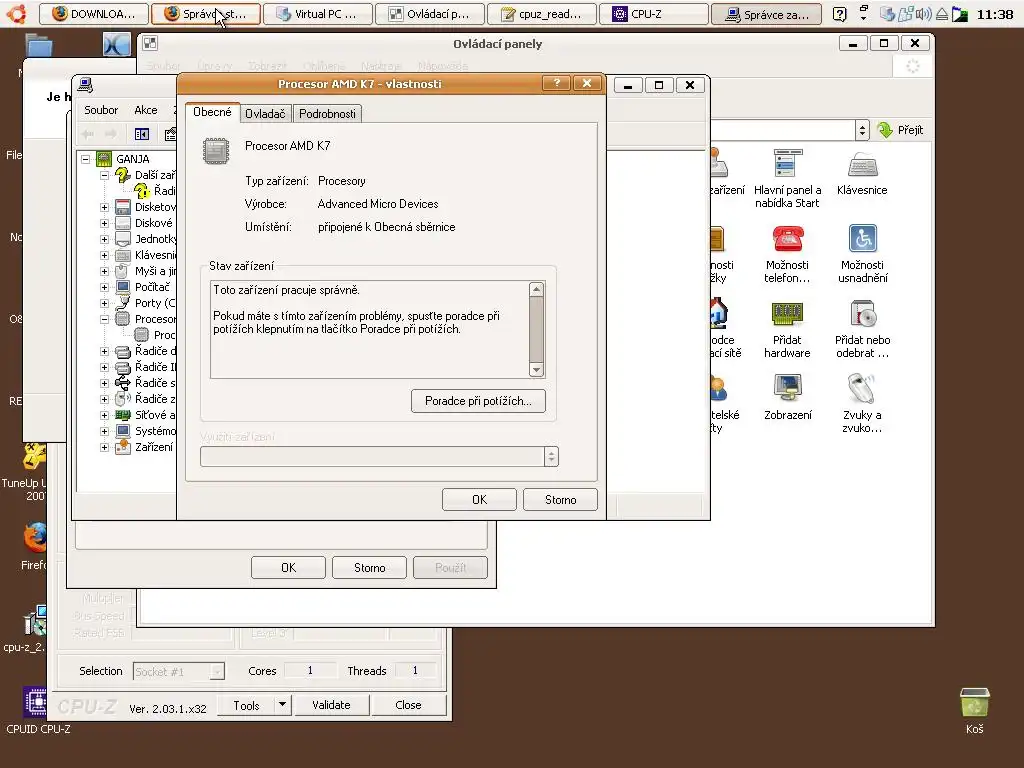Screen dimensions: 1024x768
Task: Open the Přidat hardware icon
Action: [x=787, y=328]
